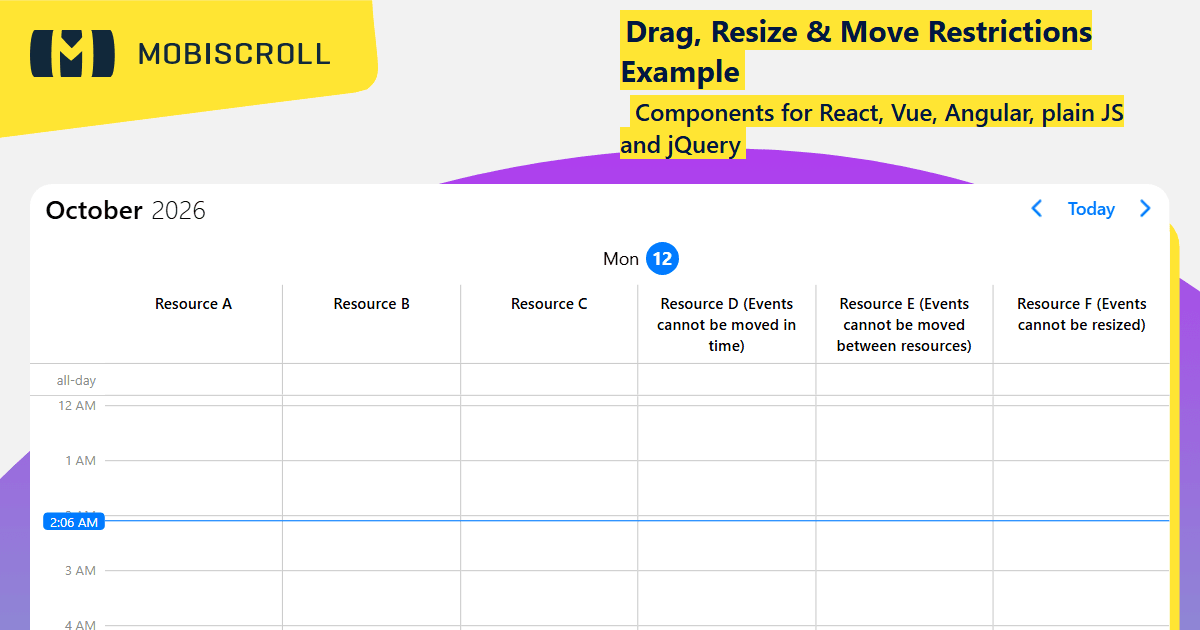Screen dimensions: 1200x630
Task: Click the Drag, Resize & Move Restrictions title
Action: pyautogui.click(x=856, y=51)
